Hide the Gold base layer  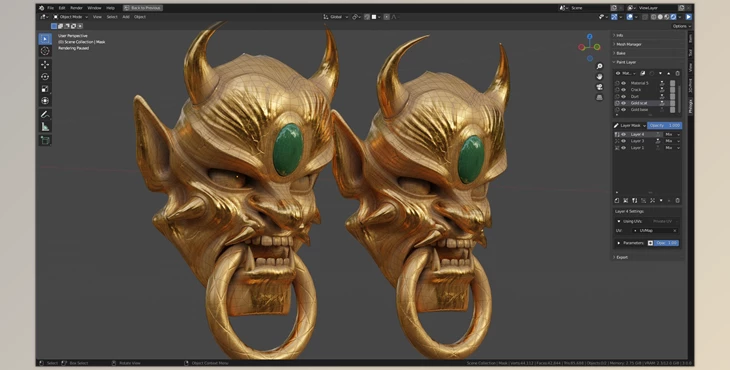point(623,110)
